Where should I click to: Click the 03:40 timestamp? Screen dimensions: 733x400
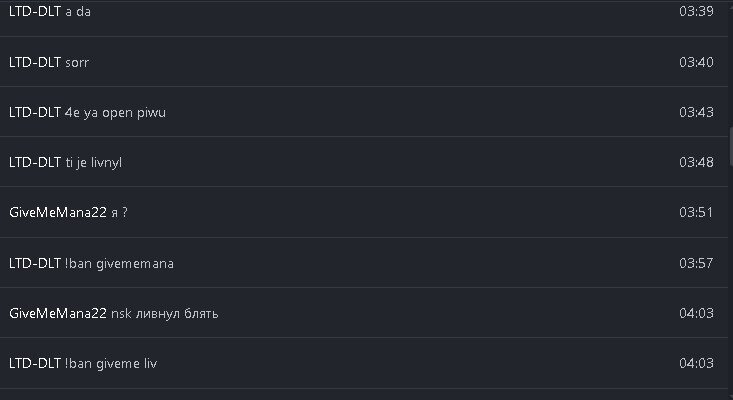(x=696, y=62)
